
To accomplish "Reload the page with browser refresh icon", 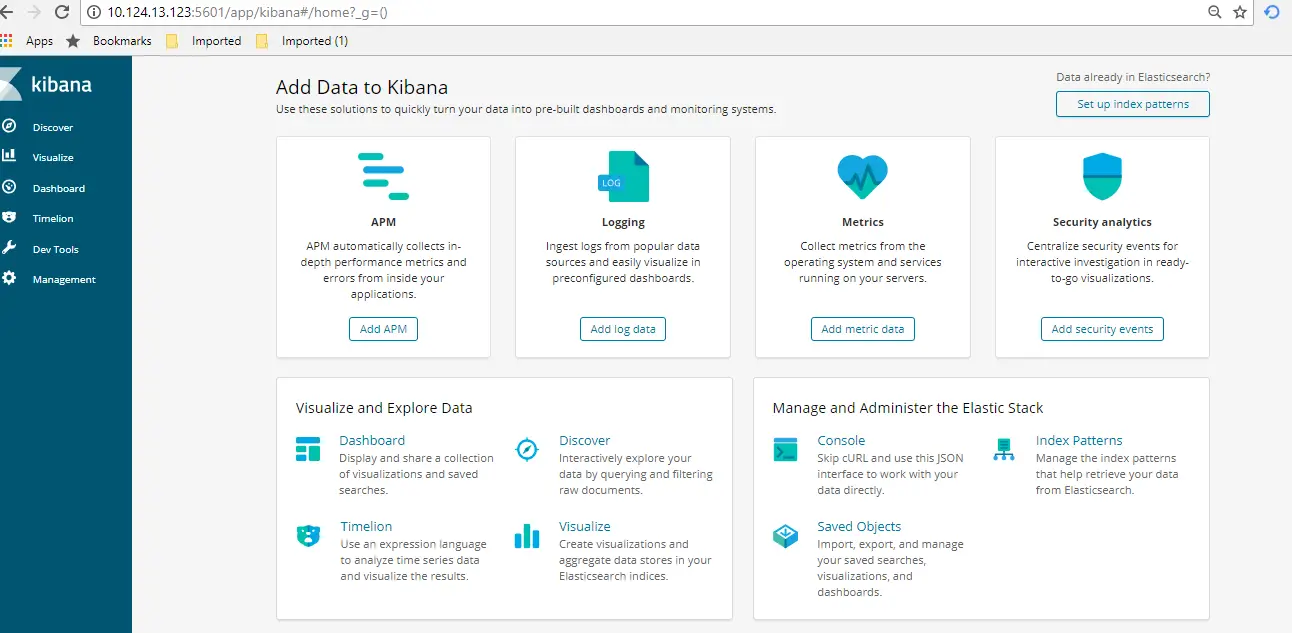I will tap(62, 12).
